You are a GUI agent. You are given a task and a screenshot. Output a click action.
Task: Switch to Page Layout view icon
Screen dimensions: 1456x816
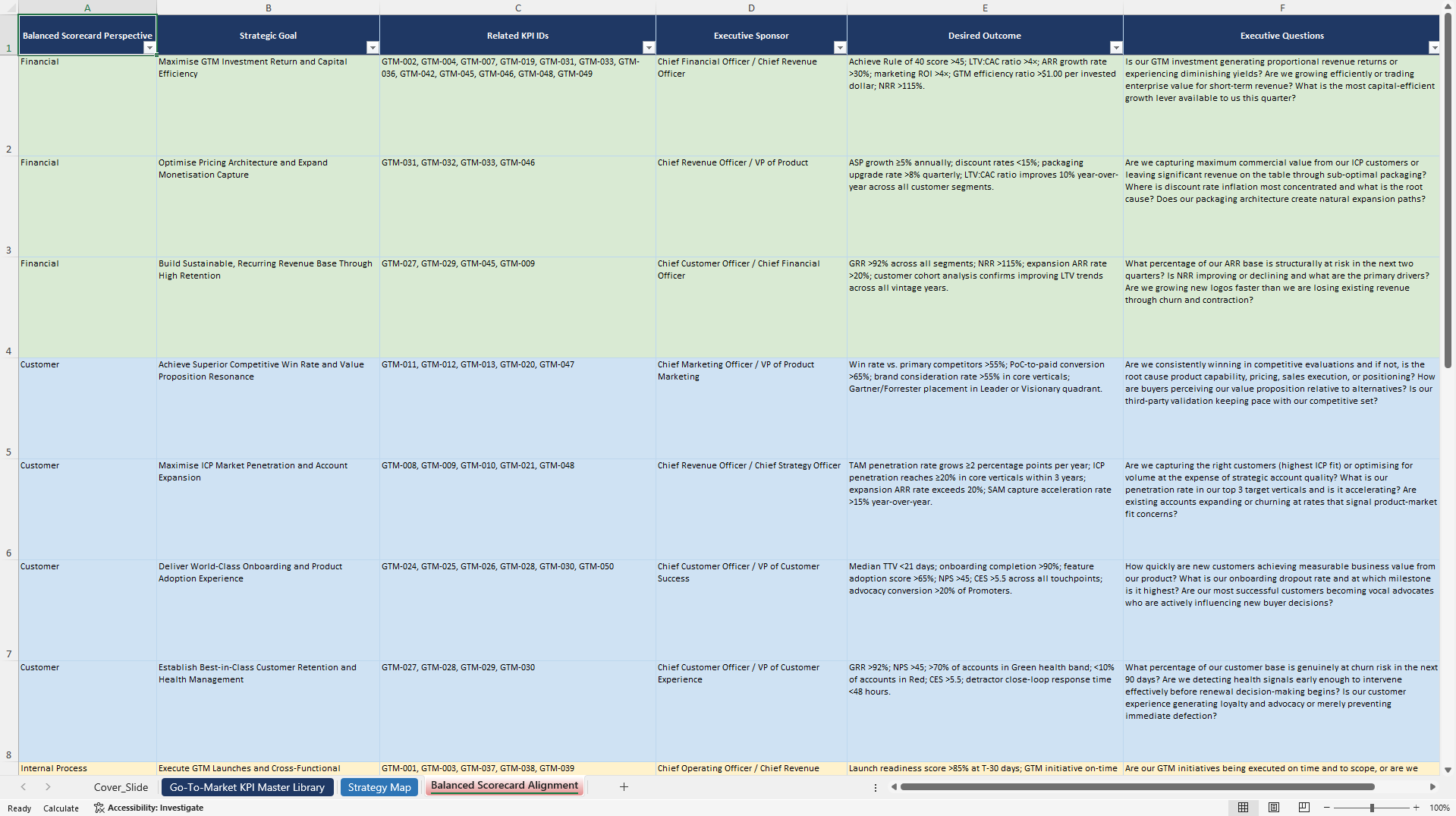pos(1274,808)
